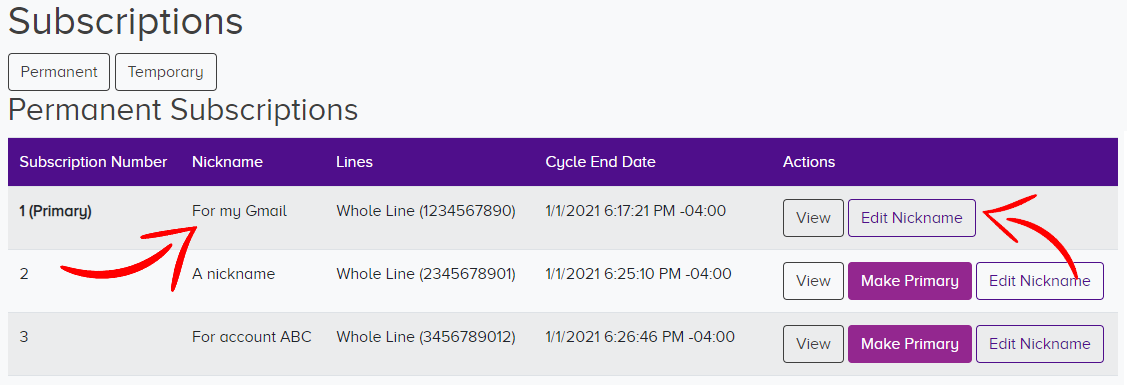View subscription number 2
Screen dimensions: 1127x385
[x=813, y=281]
